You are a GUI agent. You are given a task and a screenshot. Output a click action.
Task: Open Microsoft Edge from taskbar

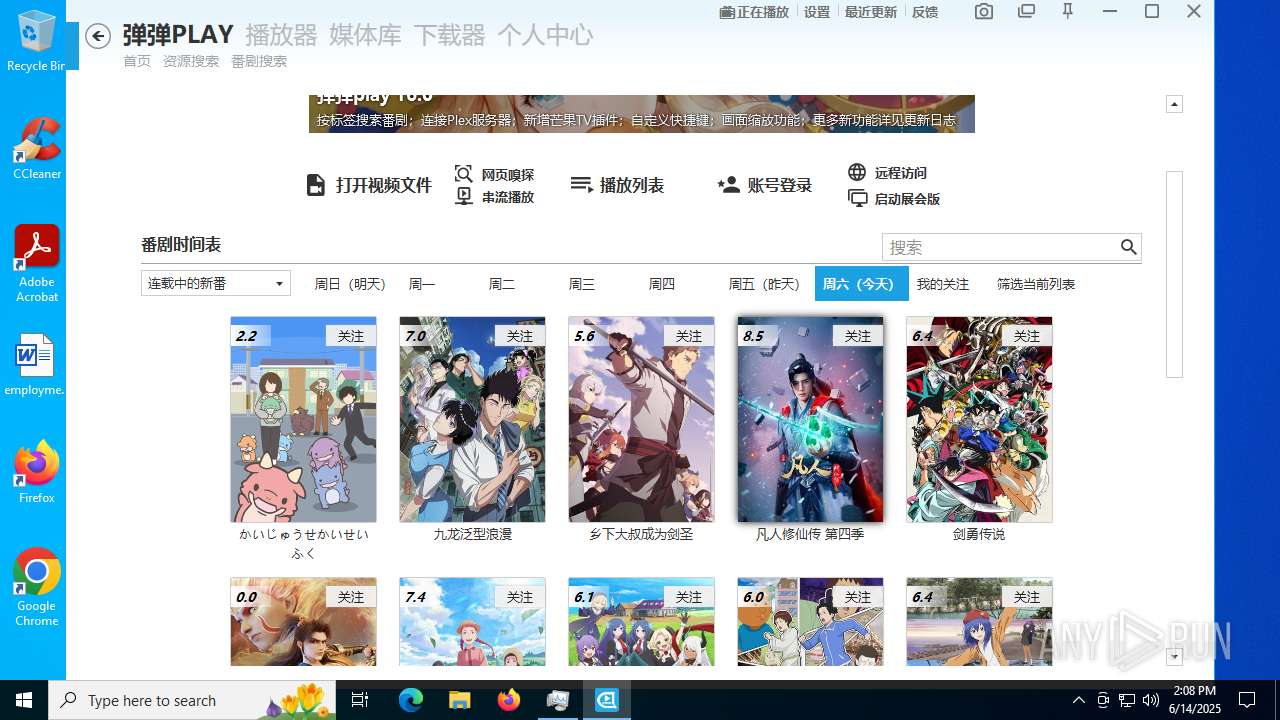[x=411, y=700]
